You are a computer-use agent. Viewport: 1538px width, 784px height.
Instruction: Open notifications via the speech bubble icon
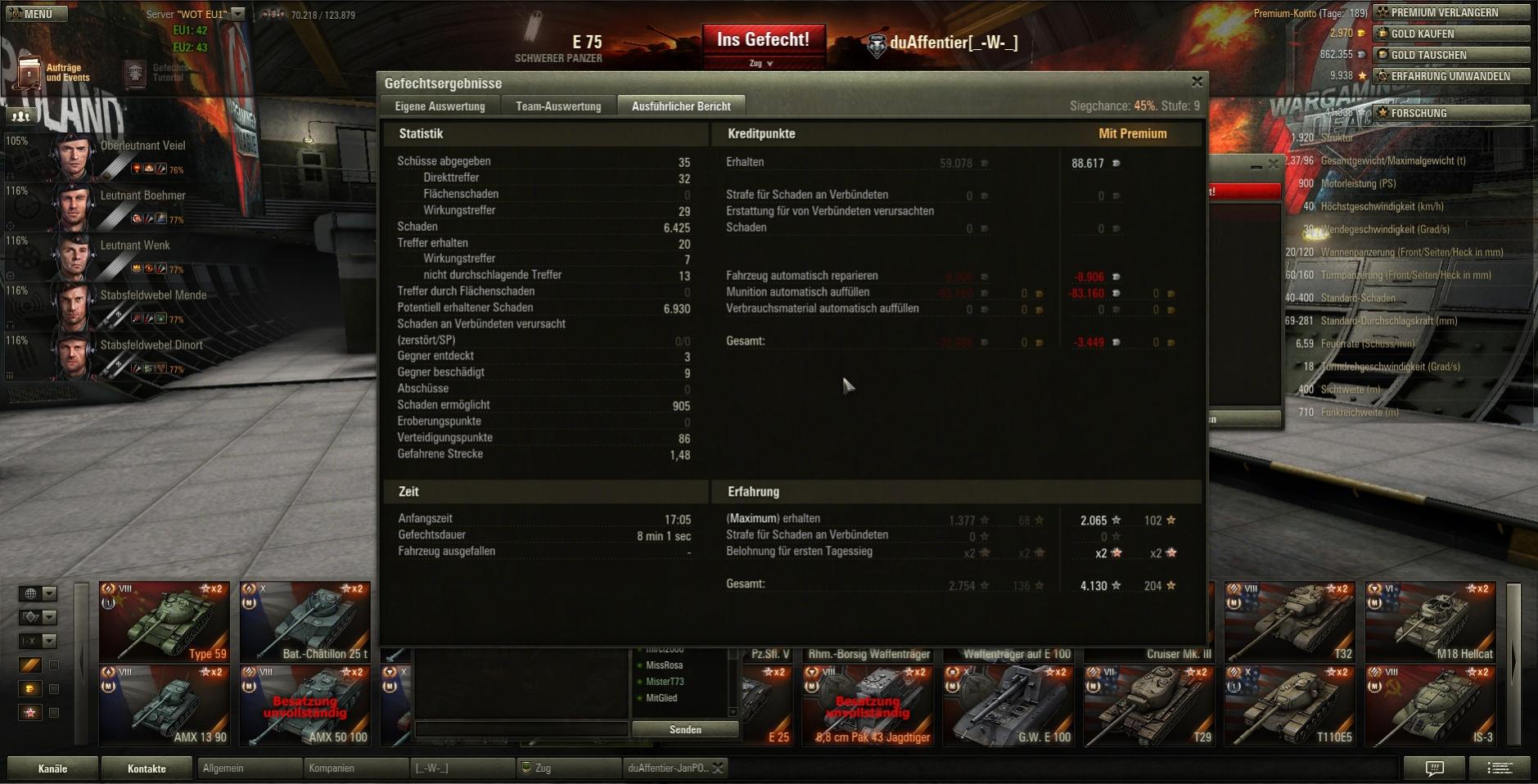(1434, 768)
